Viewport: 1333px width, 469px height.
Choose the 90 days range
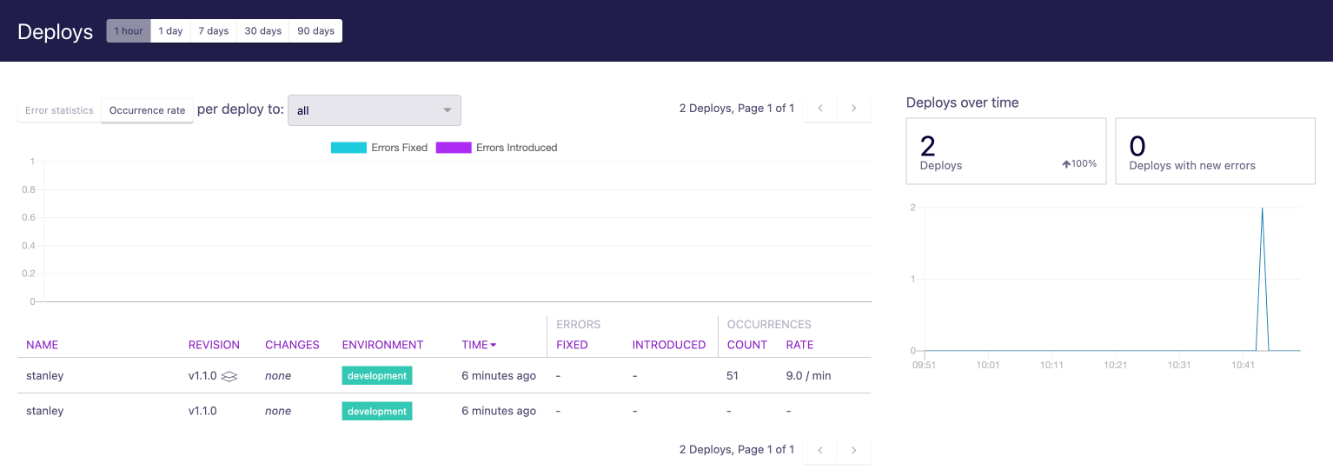(x=316, y=31)
